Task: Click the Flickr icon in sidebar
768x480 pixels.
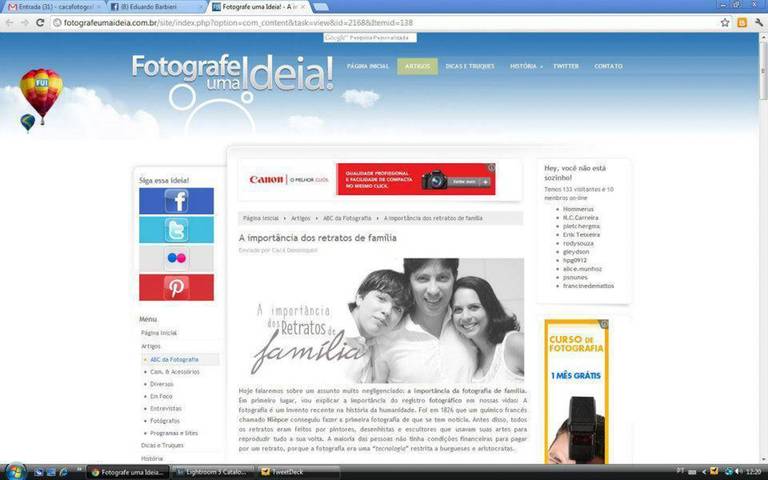Action: click(176, 259)
